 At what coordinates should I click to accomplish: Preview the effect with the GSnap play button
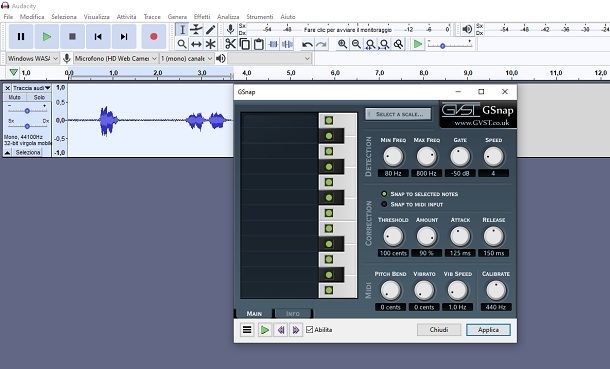265,330
